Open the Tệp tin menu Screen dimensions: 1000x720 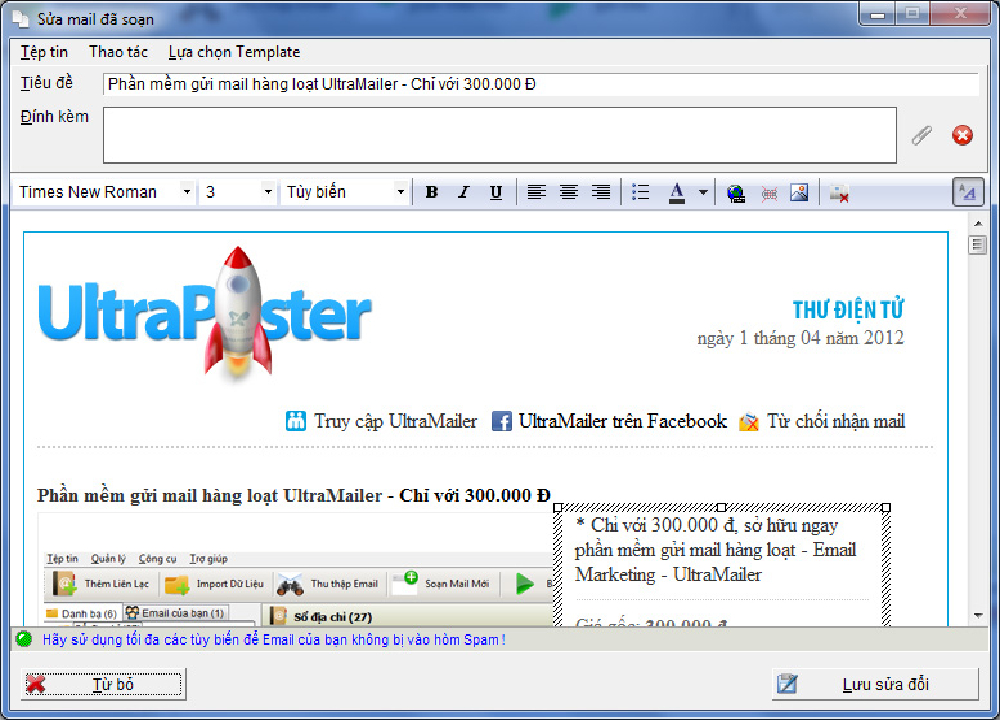click(44, 52)
